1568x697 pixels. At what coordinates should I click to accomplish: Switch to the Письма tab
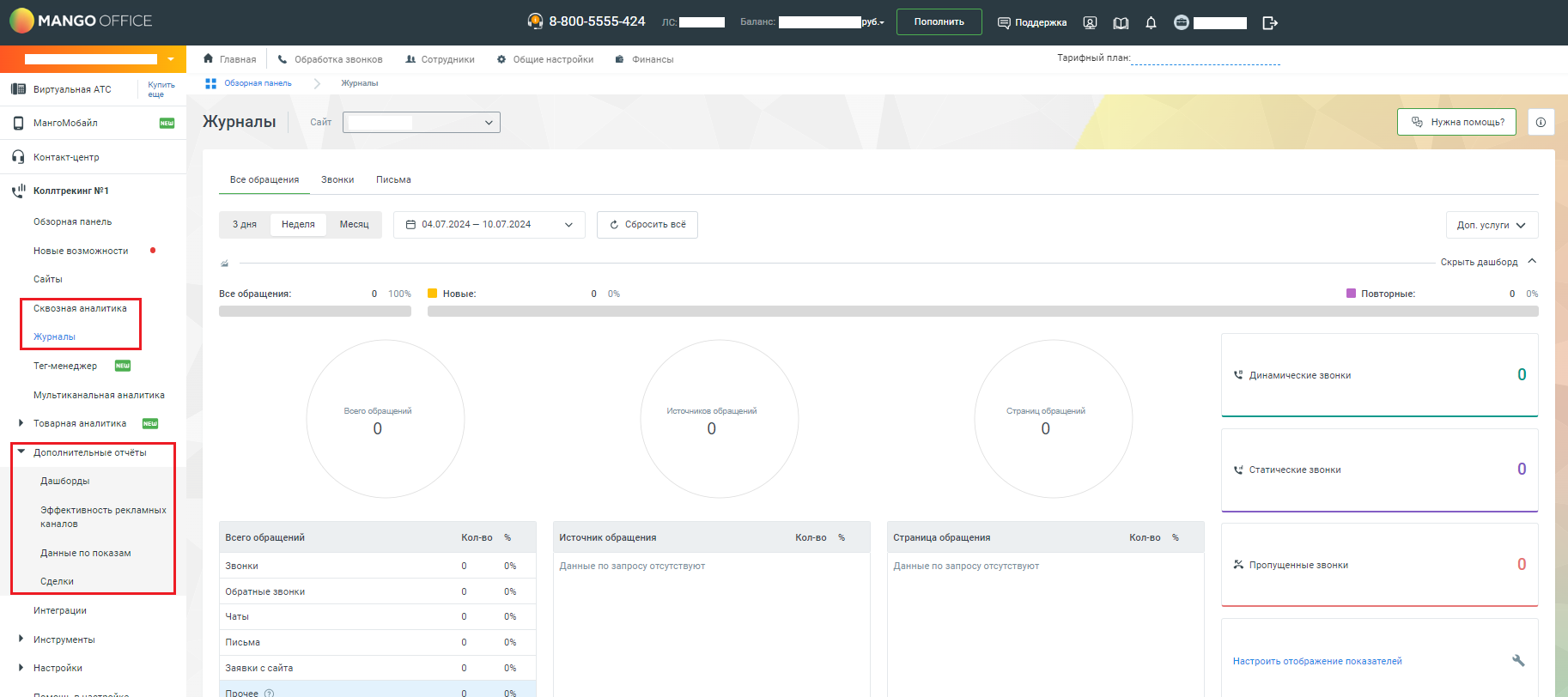pyautogui.click(x=393, y=179)
